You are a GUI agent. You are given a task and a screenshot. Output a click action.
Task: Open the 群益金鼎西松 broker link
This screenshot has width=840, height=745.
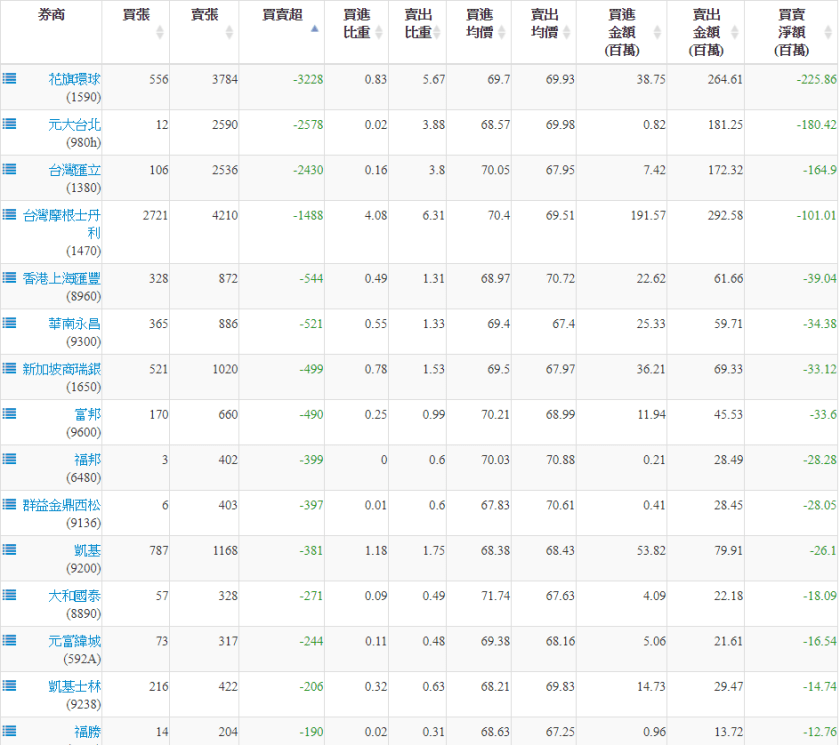(62, 504)
